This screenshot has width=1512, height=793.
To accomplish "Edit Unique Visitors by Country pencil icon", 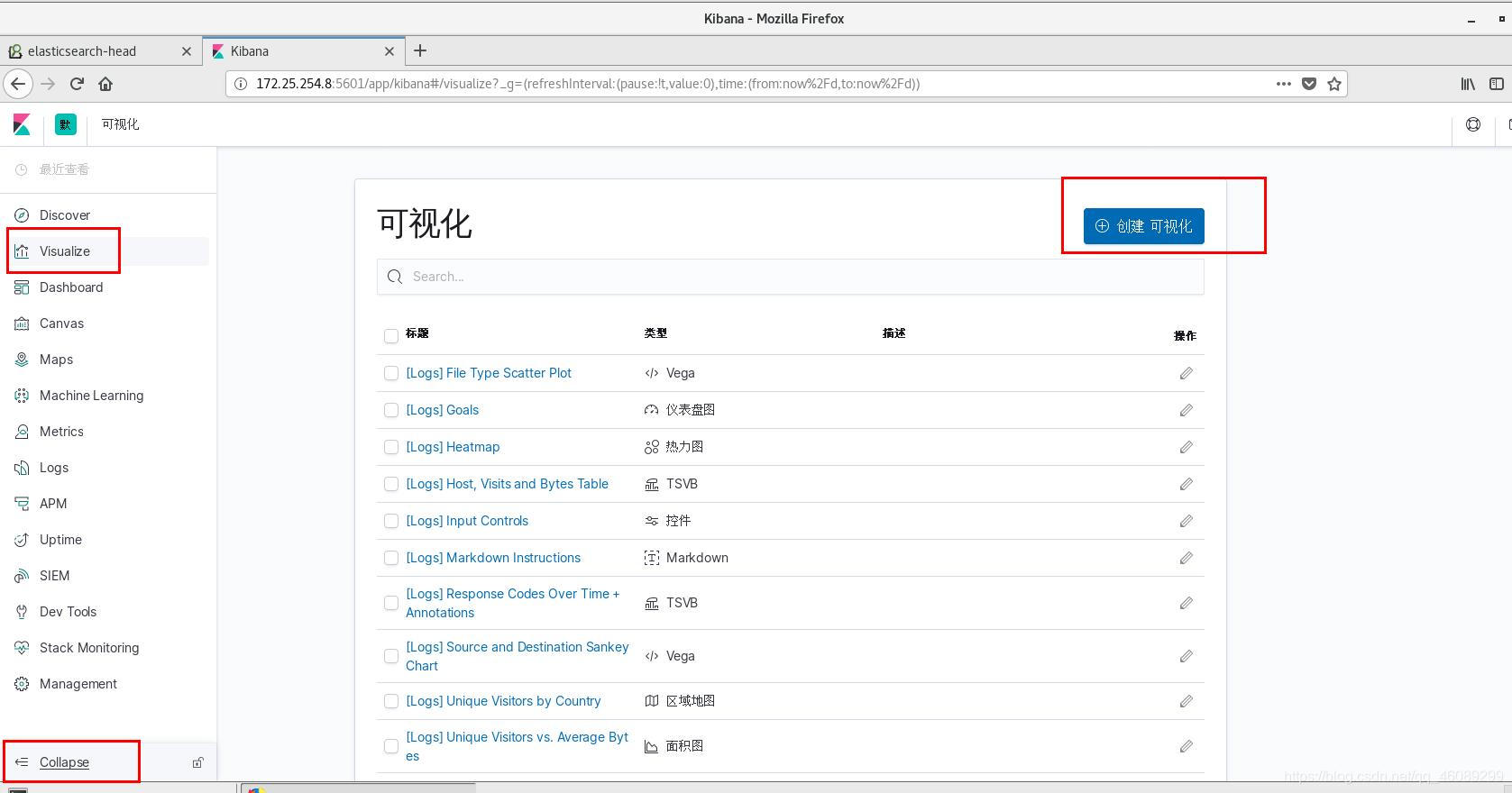I will [1186, 701].
